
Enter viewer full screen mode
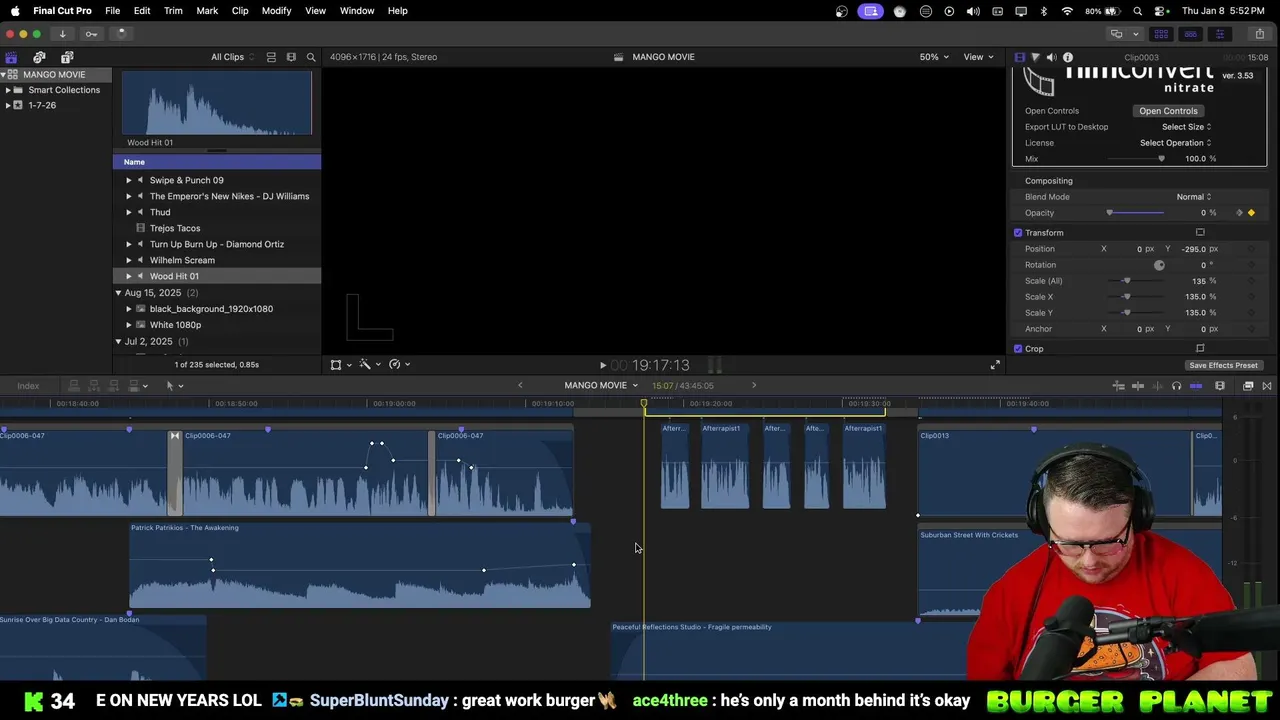[995, 365]
